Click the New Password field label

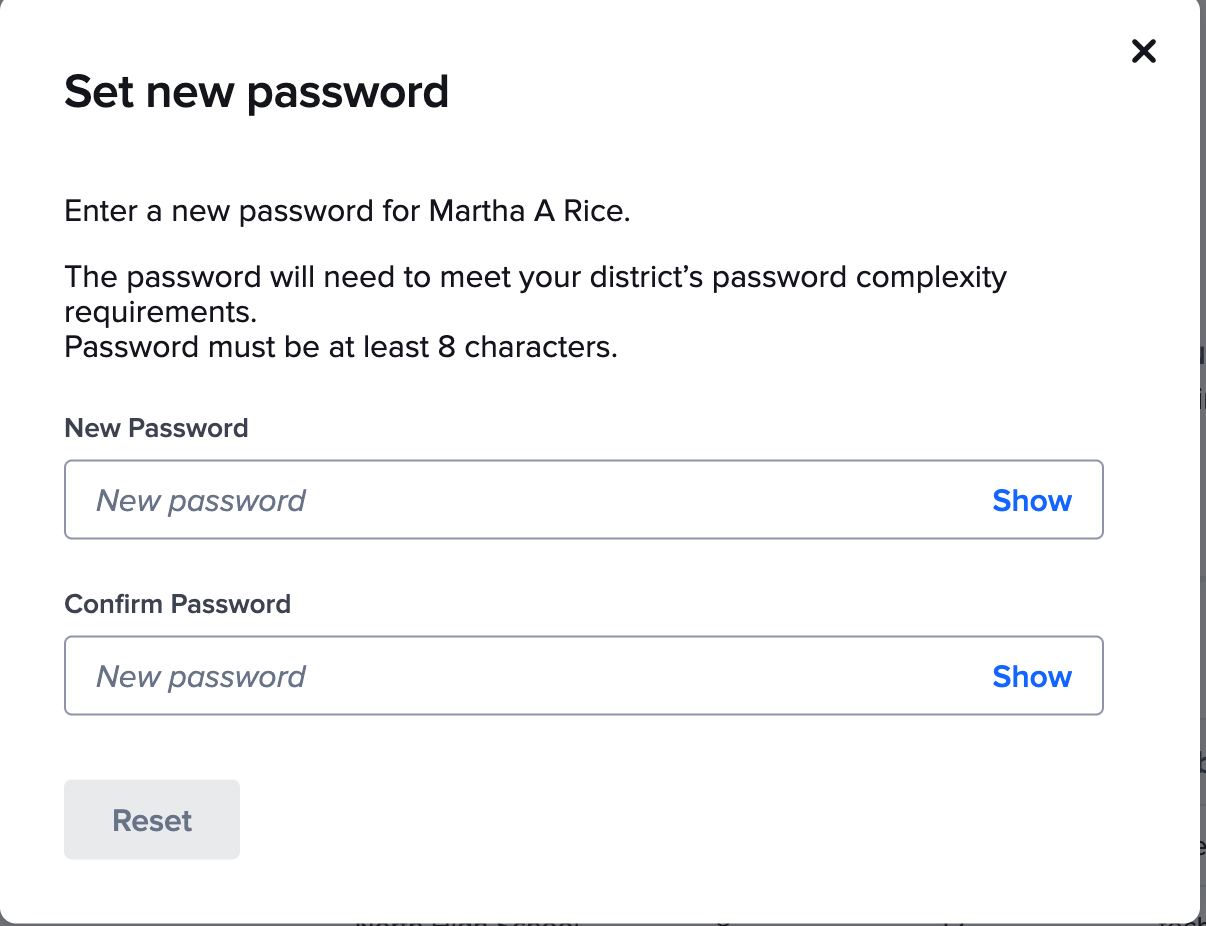(x=156, y=428)
